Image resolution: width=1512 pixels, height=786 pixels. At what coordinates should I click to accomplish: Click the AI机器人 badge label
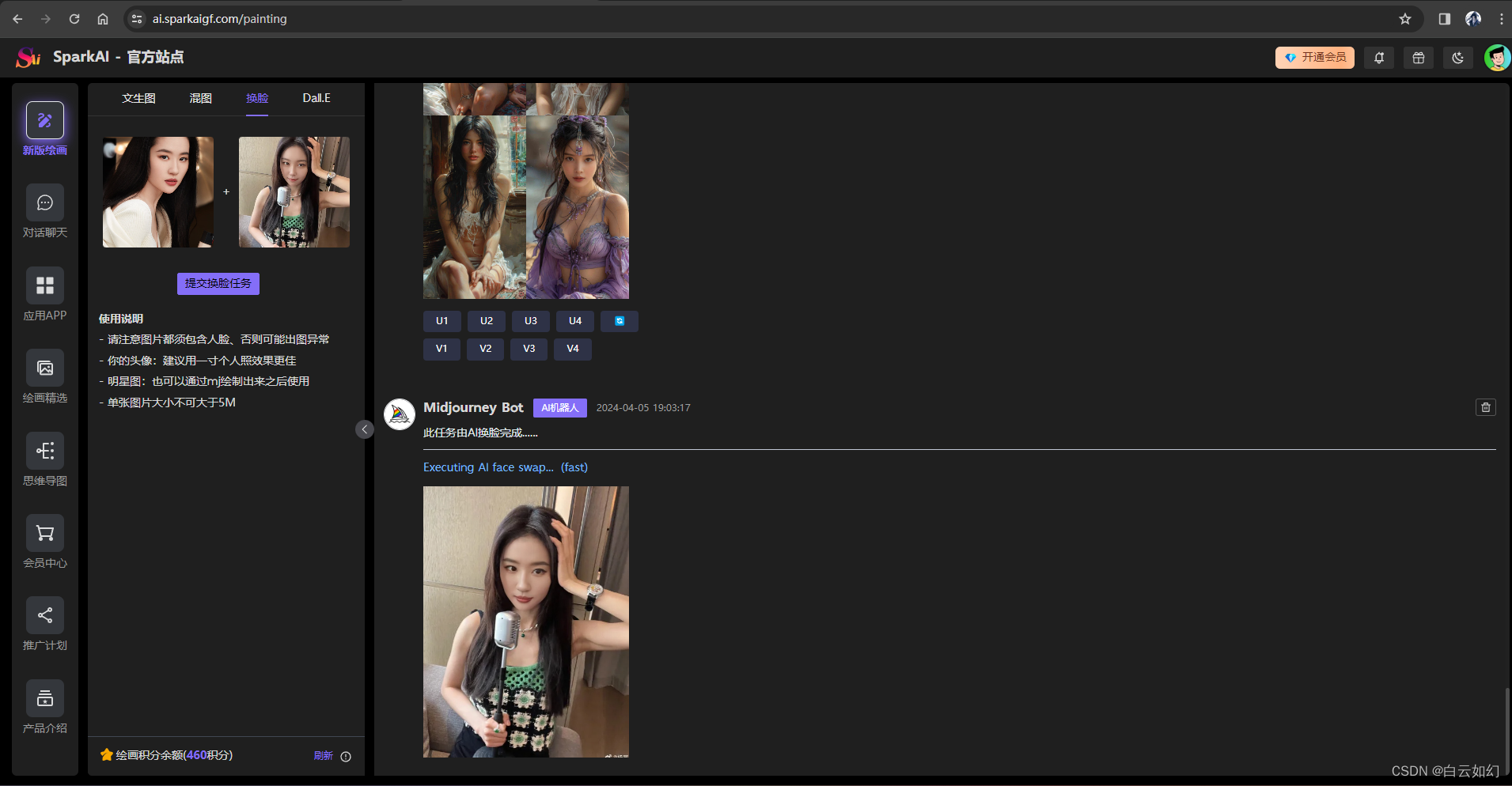560,408
